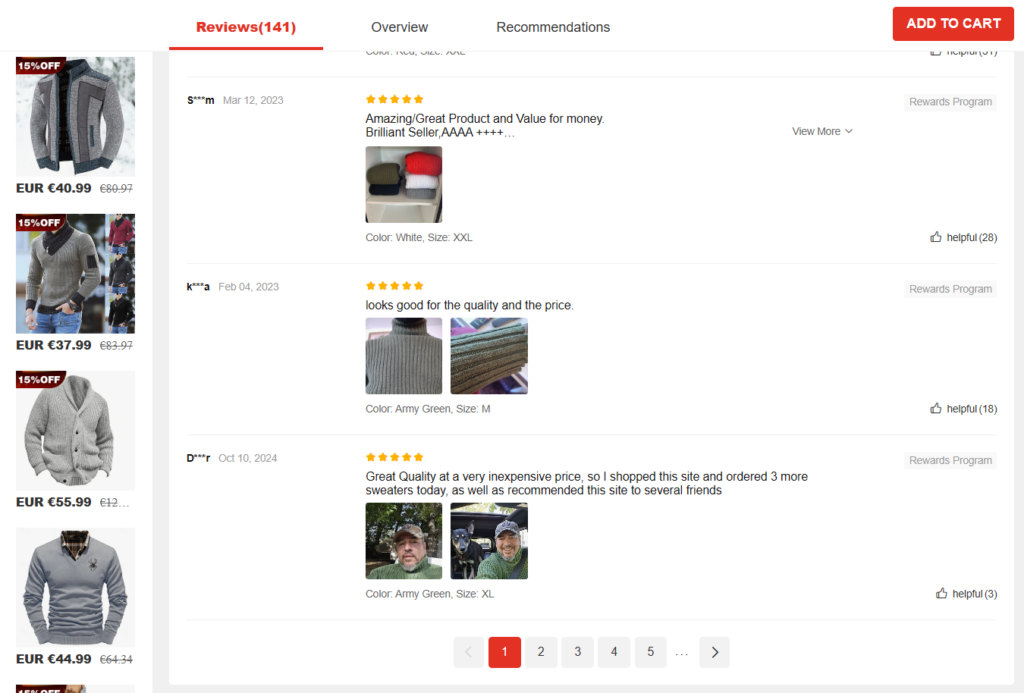Click the Rewards Program tag on D***r's review

tap(950, 460)
